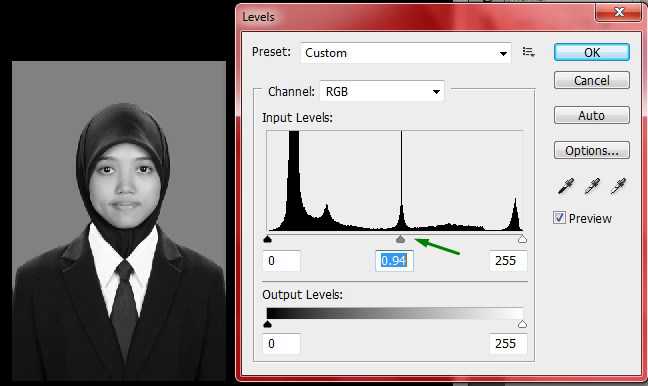Click the output levels white slider handle
Screen dimensions: 648x386
pos(522,324)
